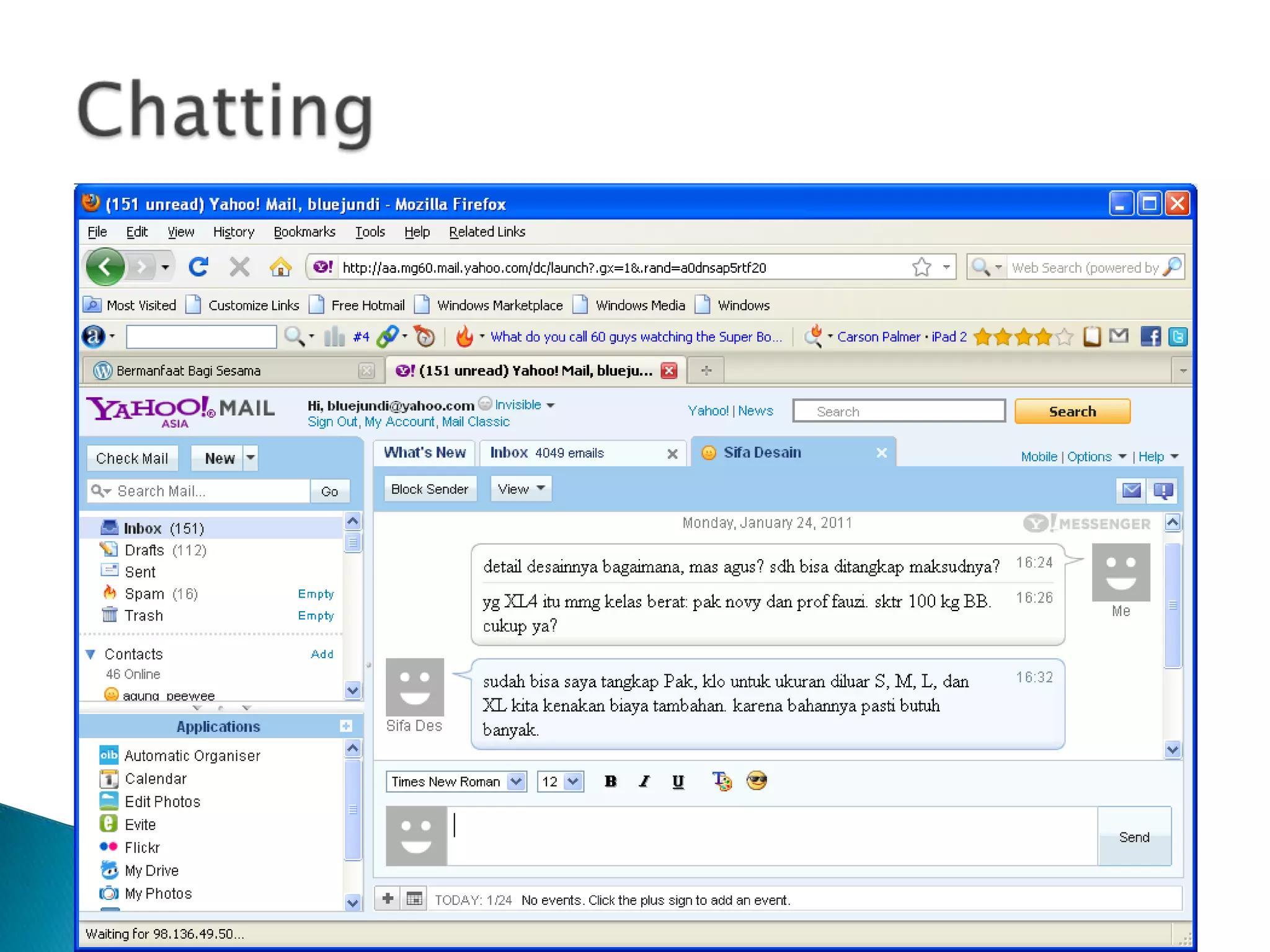Open the Times New Roman font dropdown
Screen dimensions: 1270x952
click(516, 781)
